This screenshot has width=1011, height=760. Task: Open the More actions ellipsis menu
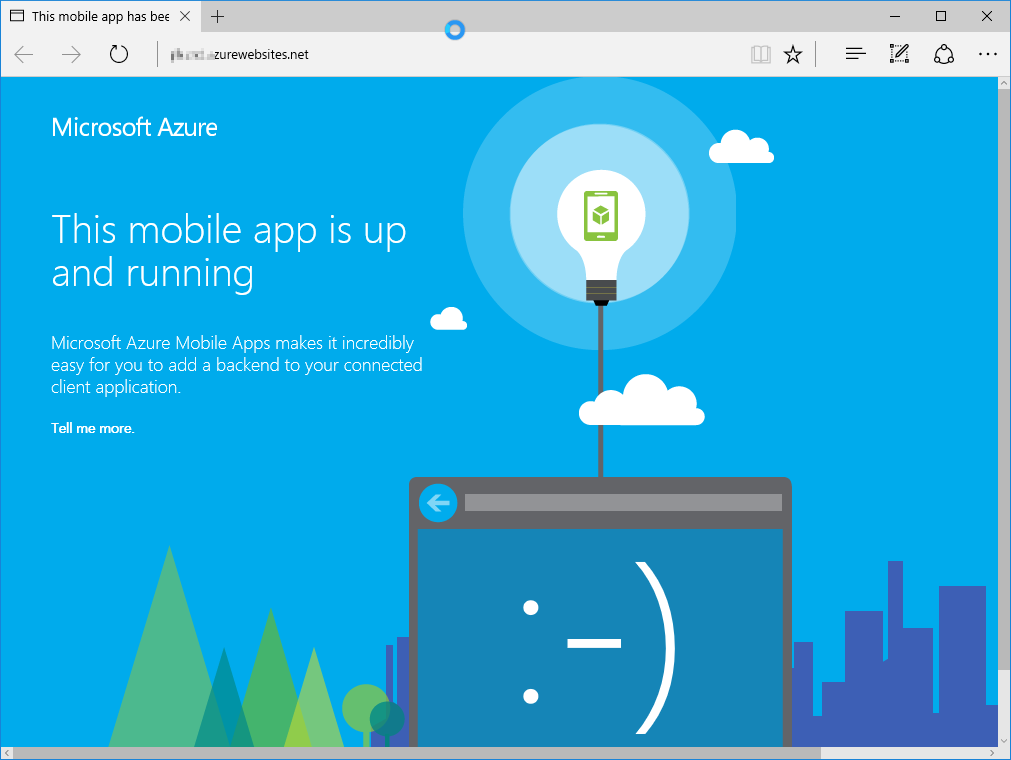pyautogui.click(x=988, y=54)
